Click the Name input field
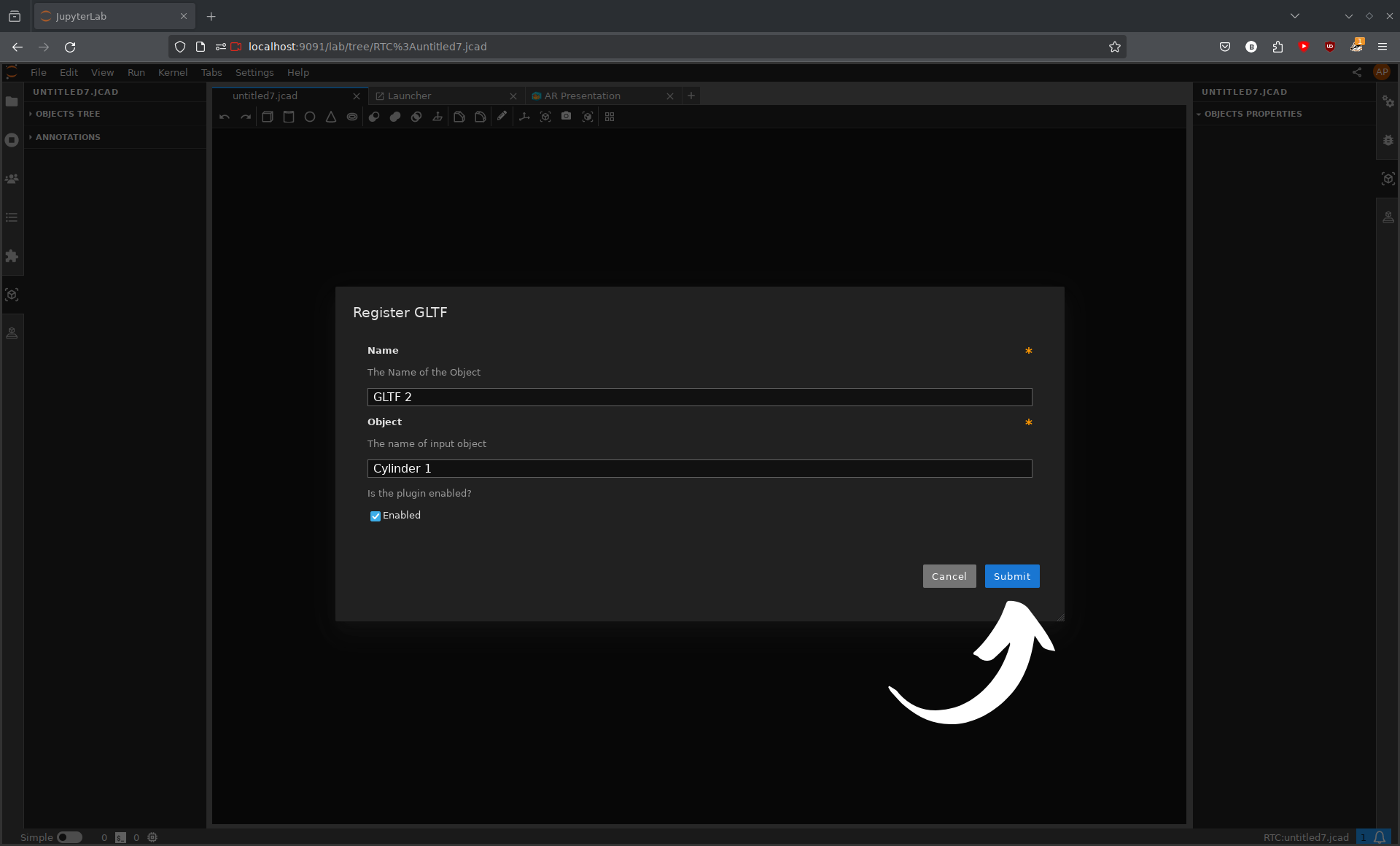The image size is (1400, 846). (699, 397)
